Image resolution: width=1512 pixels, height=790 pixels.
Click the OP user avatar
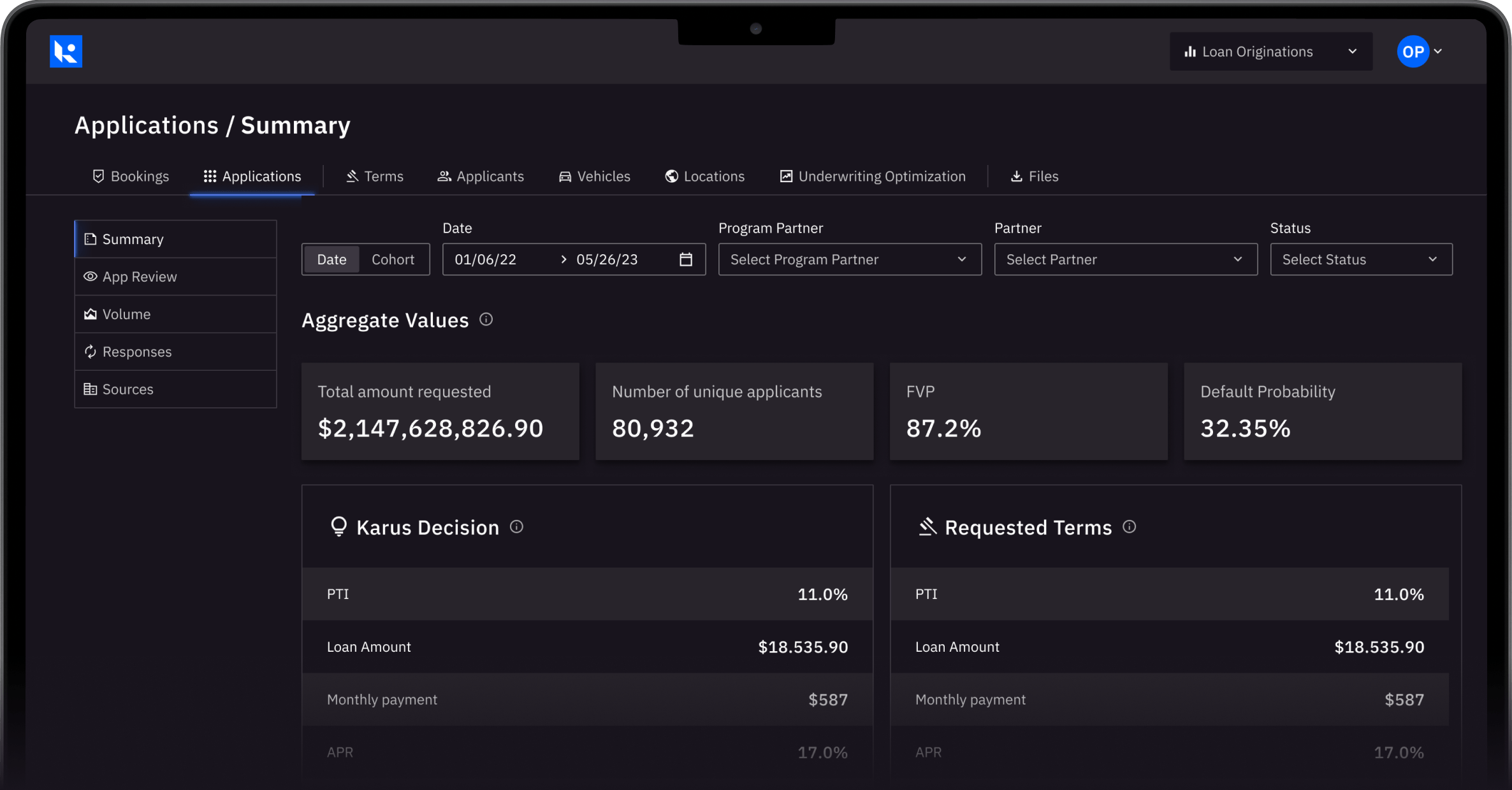(x=1413, y=52)
